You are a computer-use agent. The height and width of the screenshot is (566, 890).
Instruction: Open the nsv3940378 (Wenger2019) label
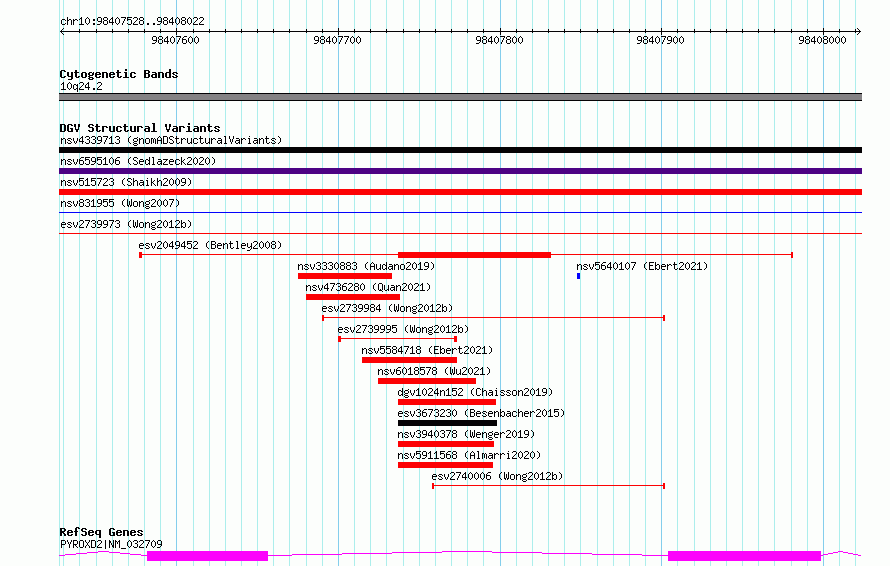point(466,434)
